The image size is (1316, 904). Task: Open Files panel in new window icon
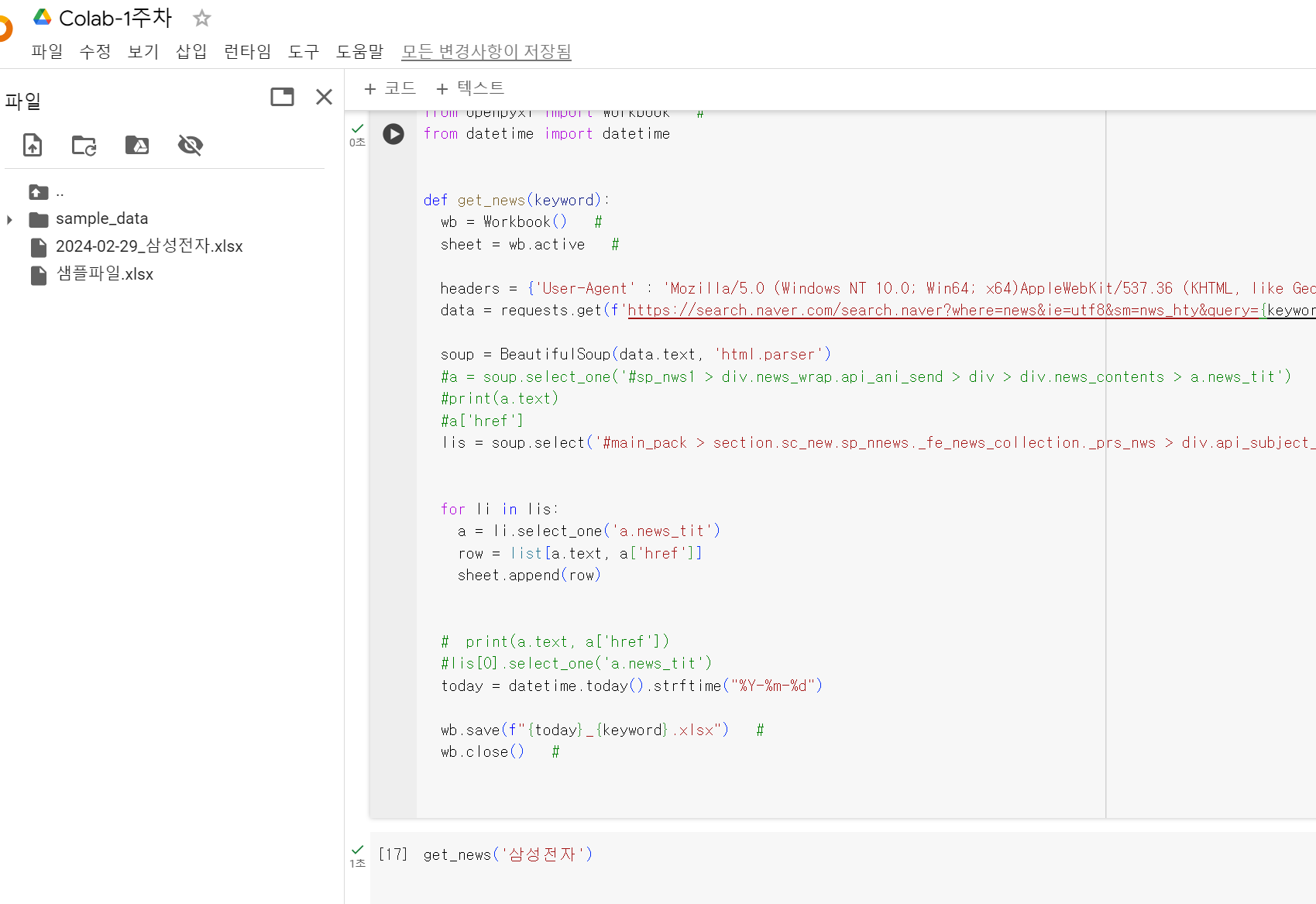coord(282,97)
